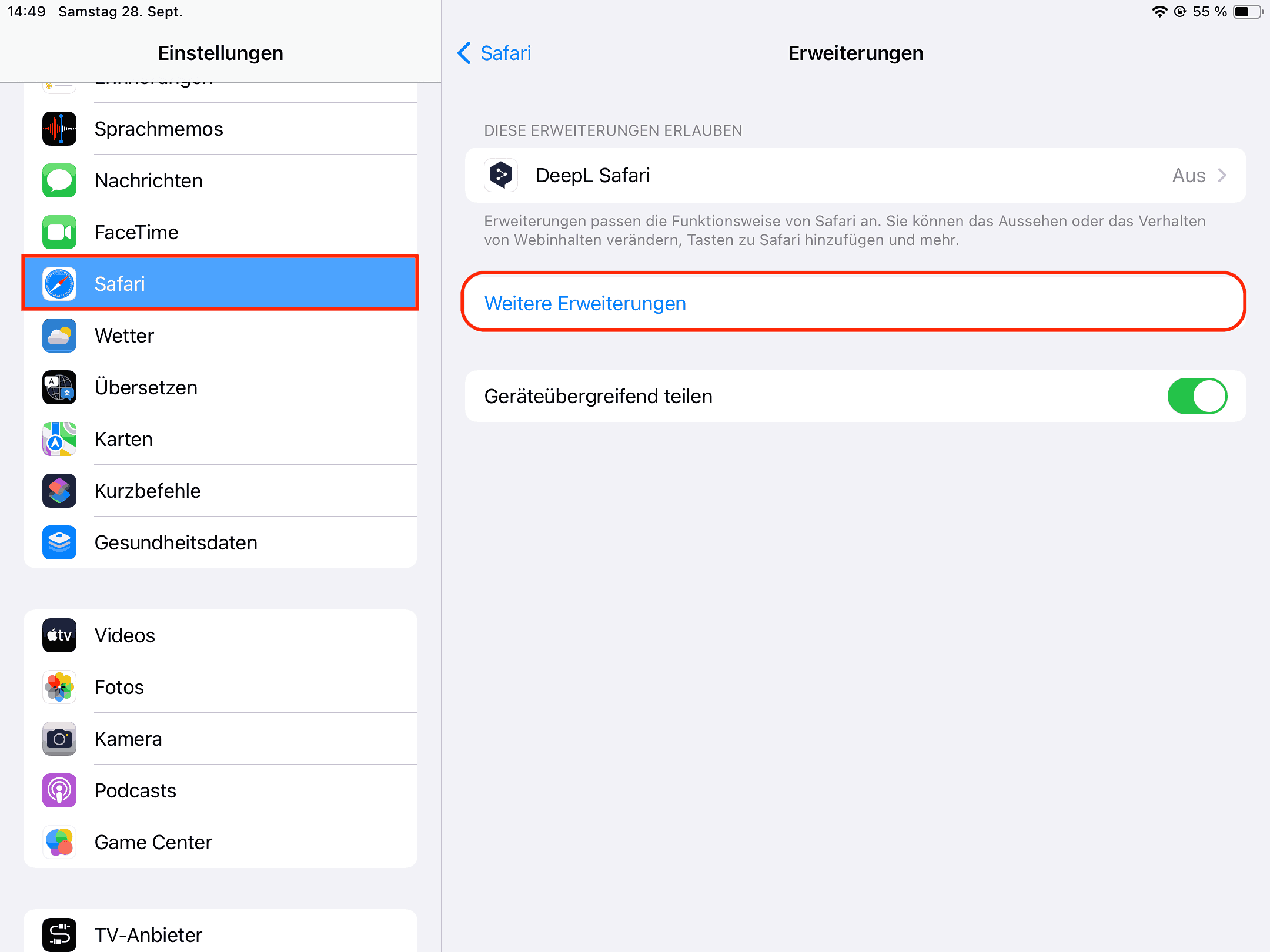
Task: Disable the Geräteübergreifend teilen switch
Action: [1197, 396]
